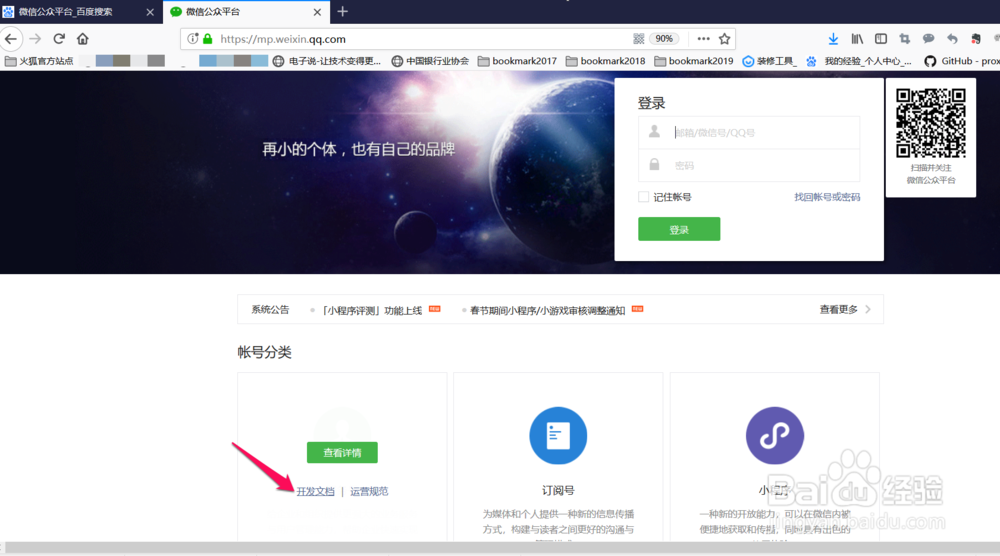Open the library icon in the toolbar
This screenshot has height=556, width=1000.
[857, 39]
